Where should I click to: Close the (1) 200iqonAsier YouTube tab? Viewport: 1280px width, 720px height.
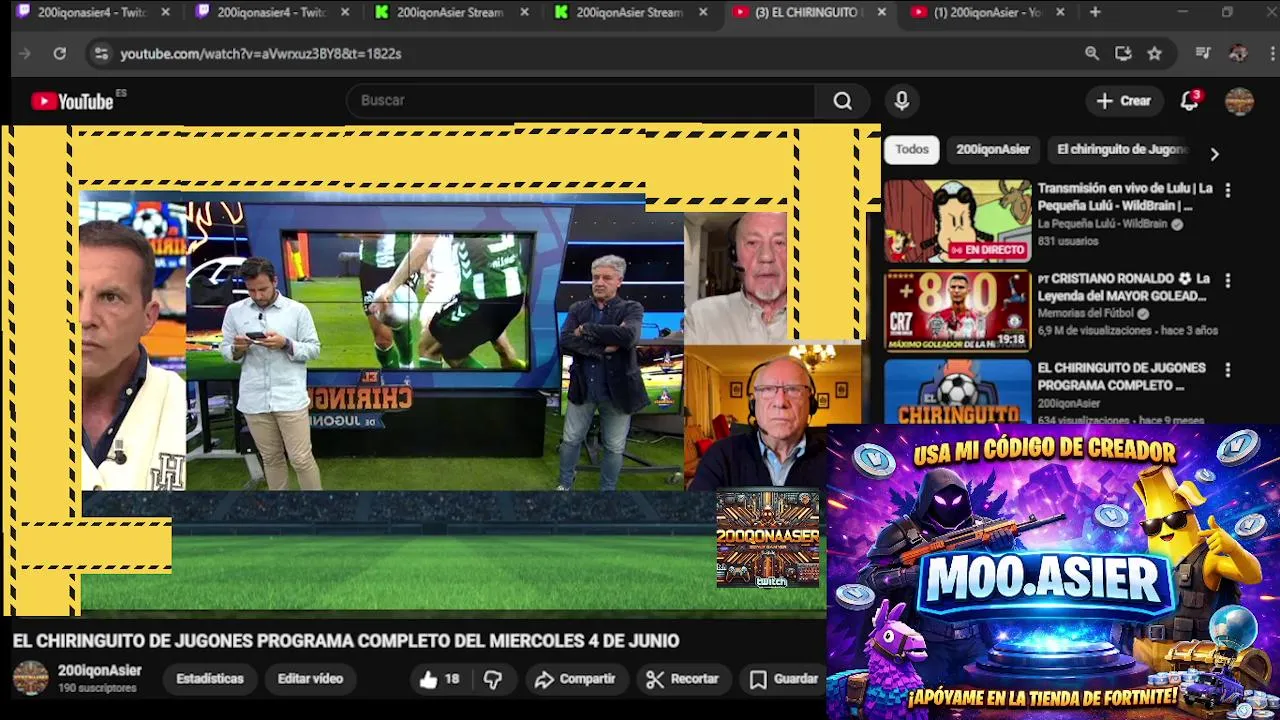(x=1060, y=12)
